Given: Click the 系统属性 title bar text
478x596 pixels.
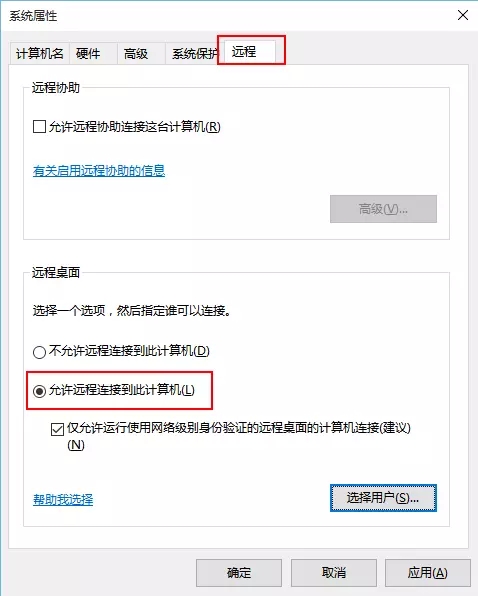Looking at the screenshot, I should pyautogui.click(x=33, y=16).
